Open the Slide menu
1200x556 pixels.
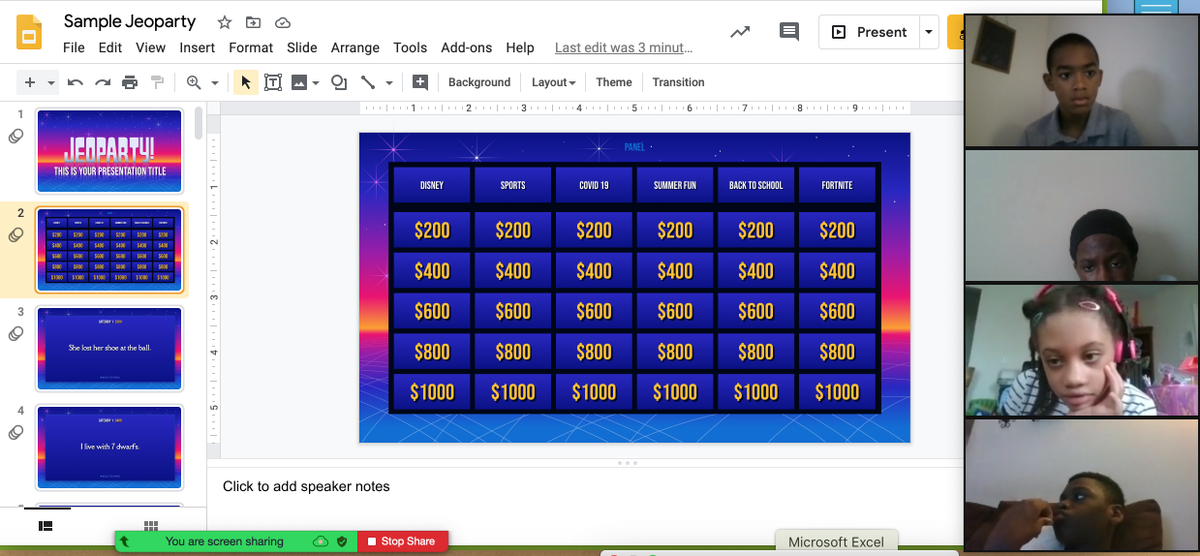[302, 47]
